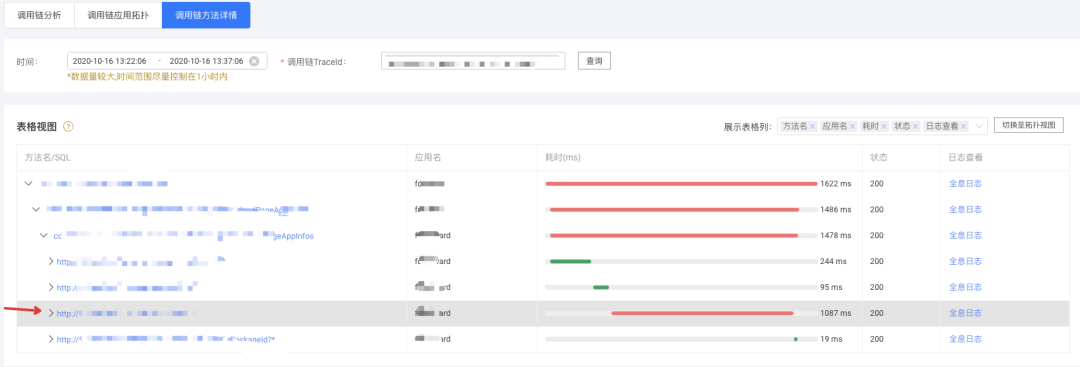
Task: Switch to 调用链分析 tab
Action: pos(39,15)
